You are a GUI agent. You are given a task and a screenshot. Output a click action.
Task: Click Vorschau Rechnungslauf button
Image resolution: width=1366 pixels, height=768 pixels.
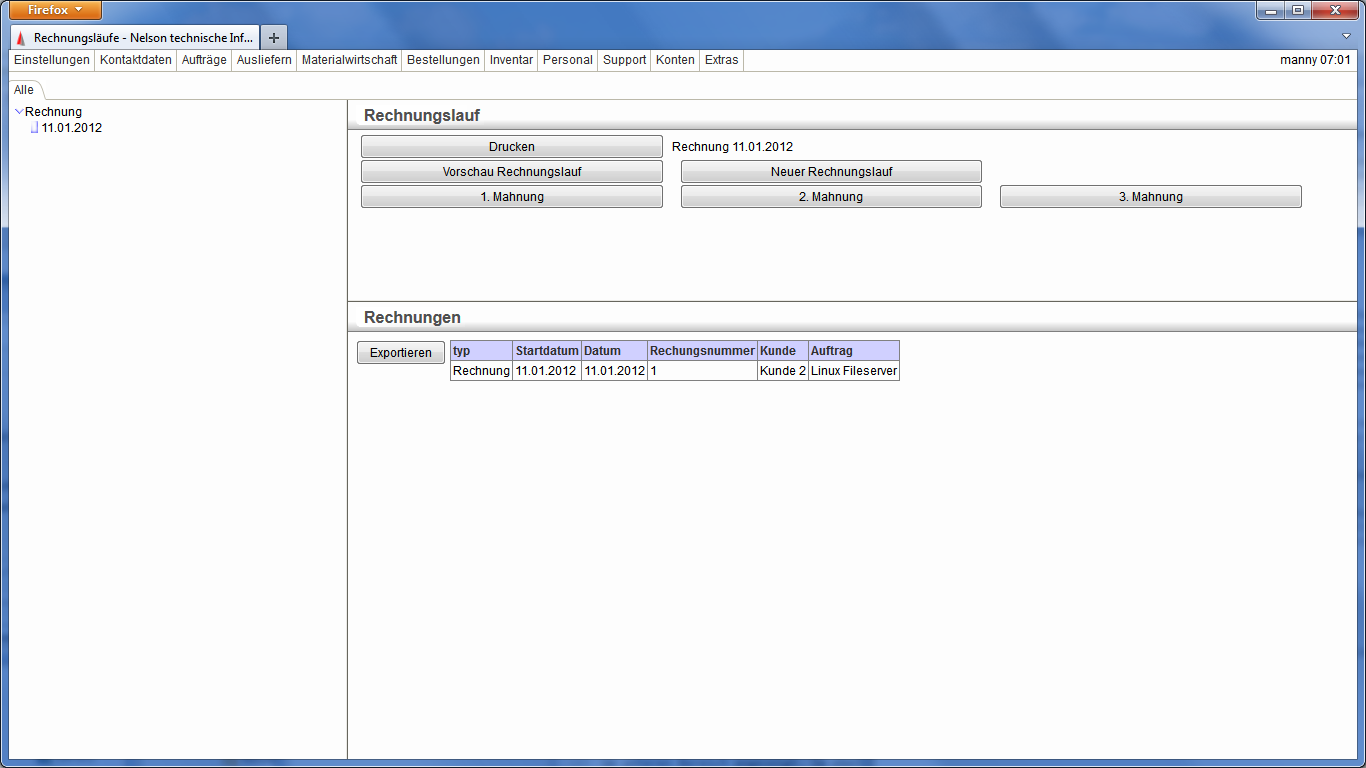511,172
